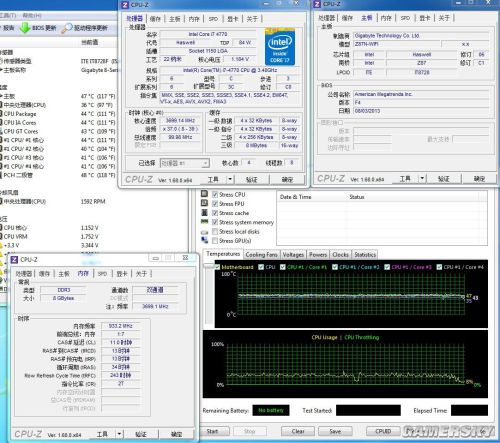Click the Stress CPU row icon
Screen dimensions: 500x443
pyautogui.click(x=204, y=194)
